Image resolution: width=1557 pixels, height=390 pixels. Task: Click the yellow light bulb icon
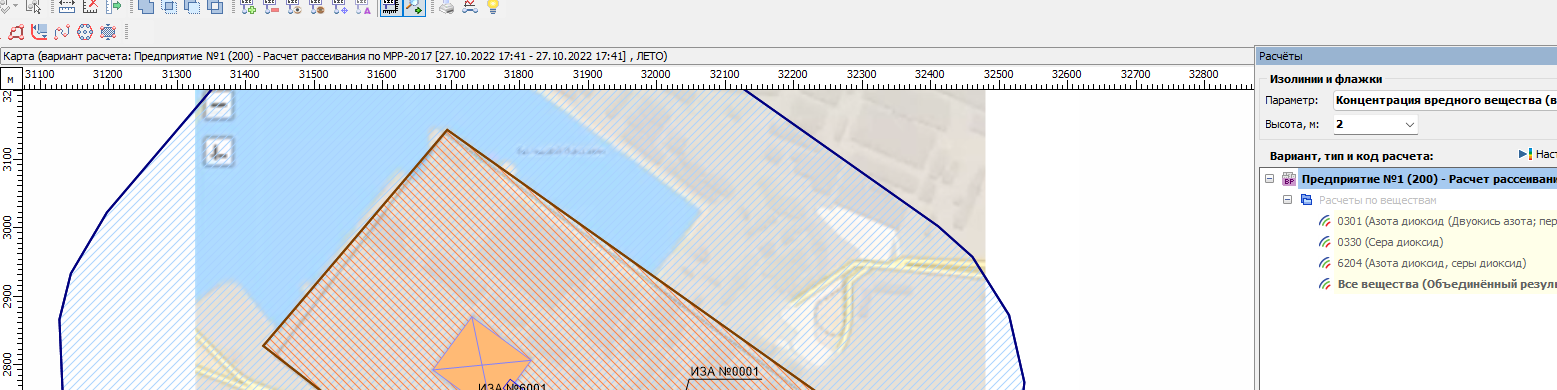492,6
